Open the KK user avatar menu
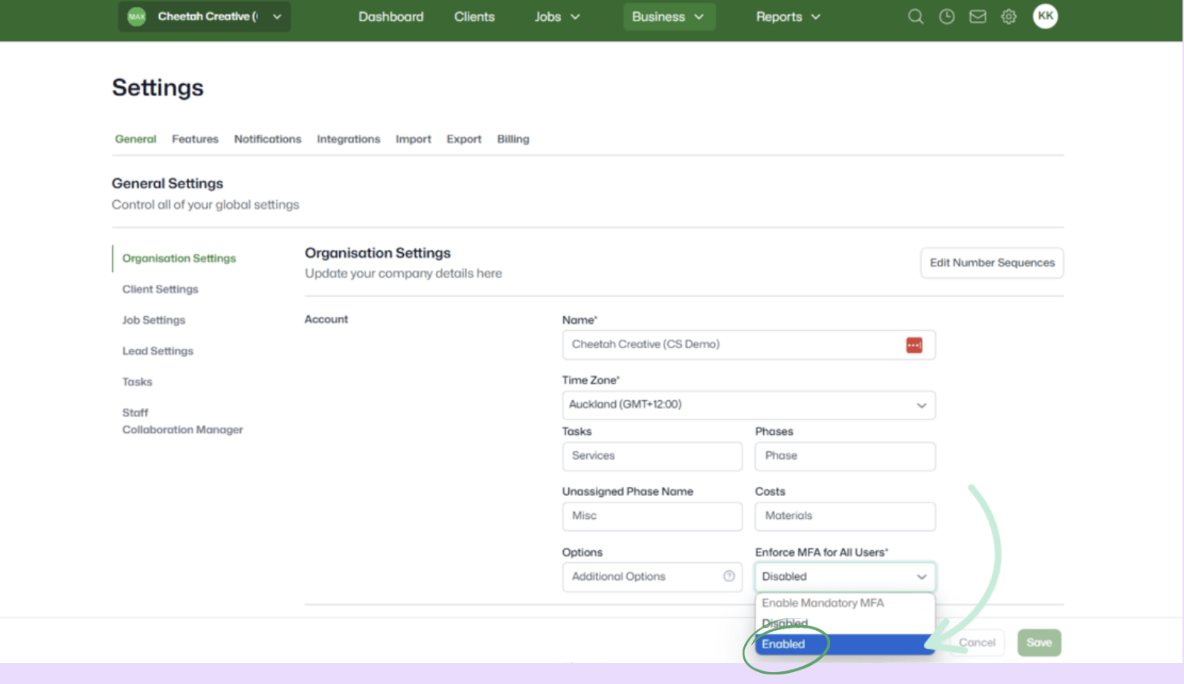 [1045, 16]
